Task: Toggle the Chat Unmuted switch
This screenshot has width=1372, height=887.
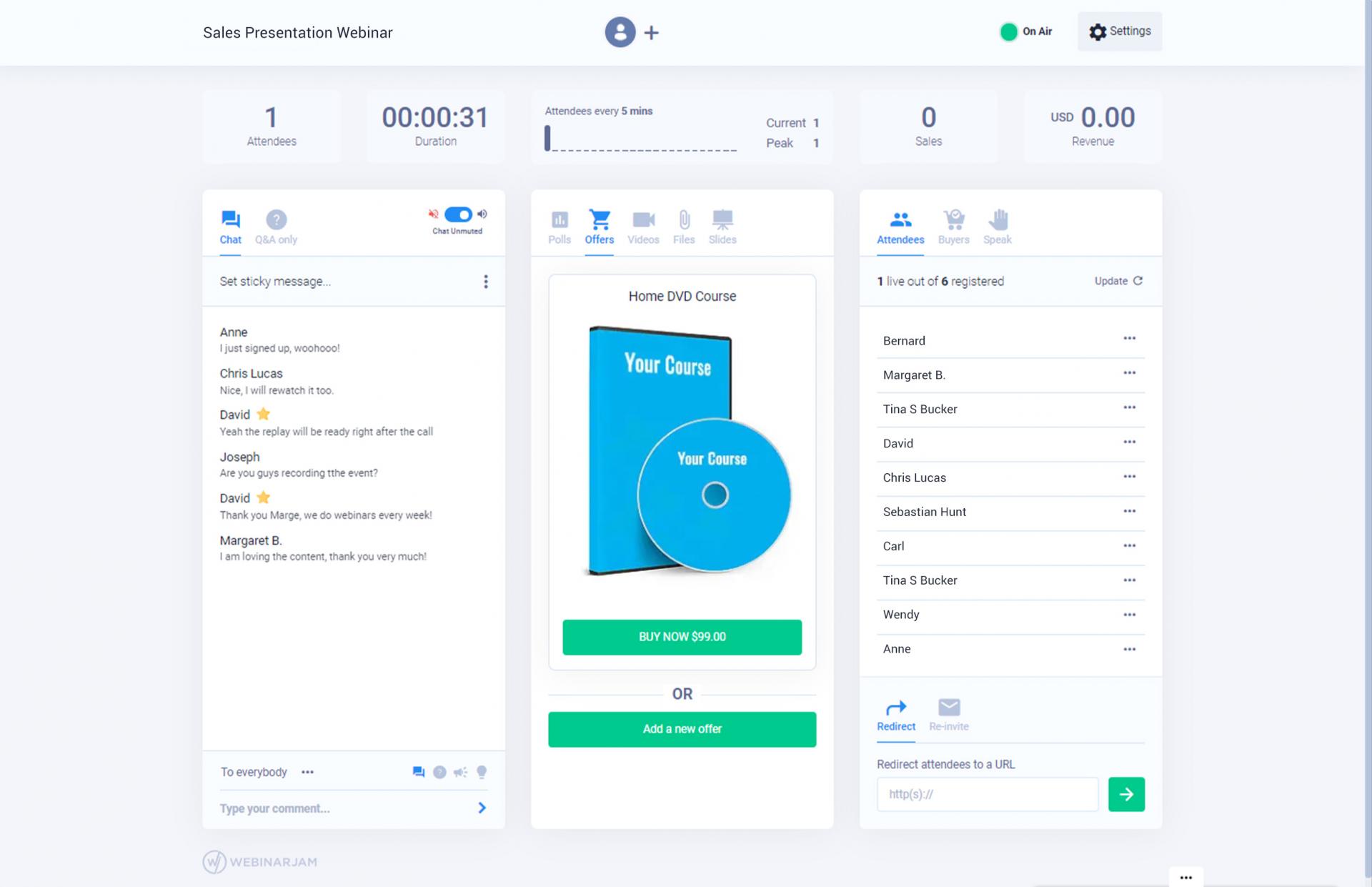Action: pos(458,214)
